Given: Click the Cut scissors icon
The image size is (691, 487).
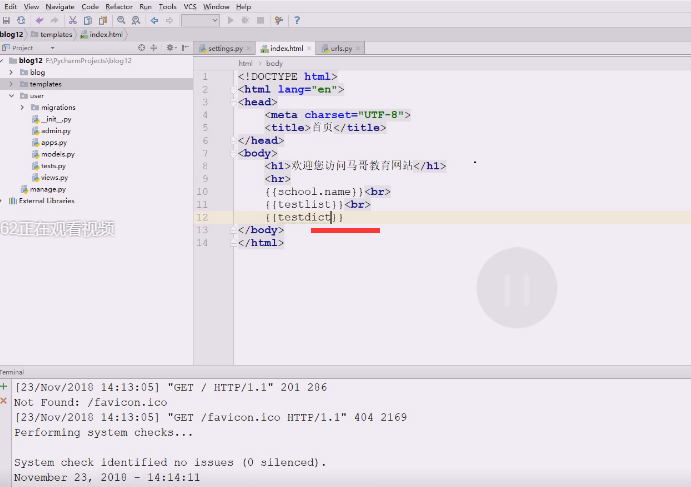Looking at the screenshot, I should [x=73, y=20].
